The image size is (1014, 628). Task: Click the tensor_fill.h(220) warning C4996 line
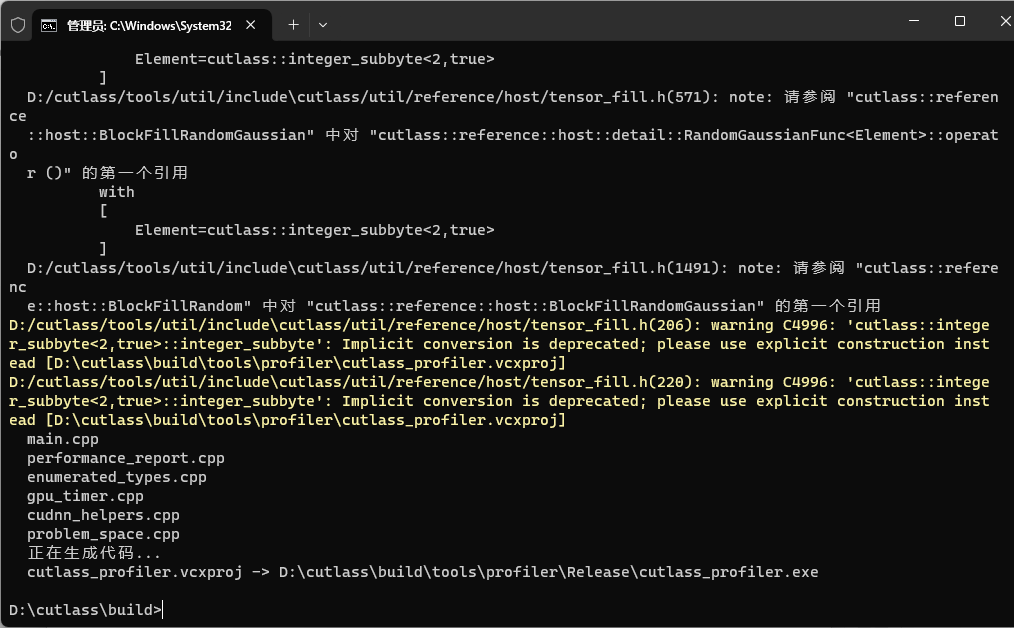tap(499, 382)
